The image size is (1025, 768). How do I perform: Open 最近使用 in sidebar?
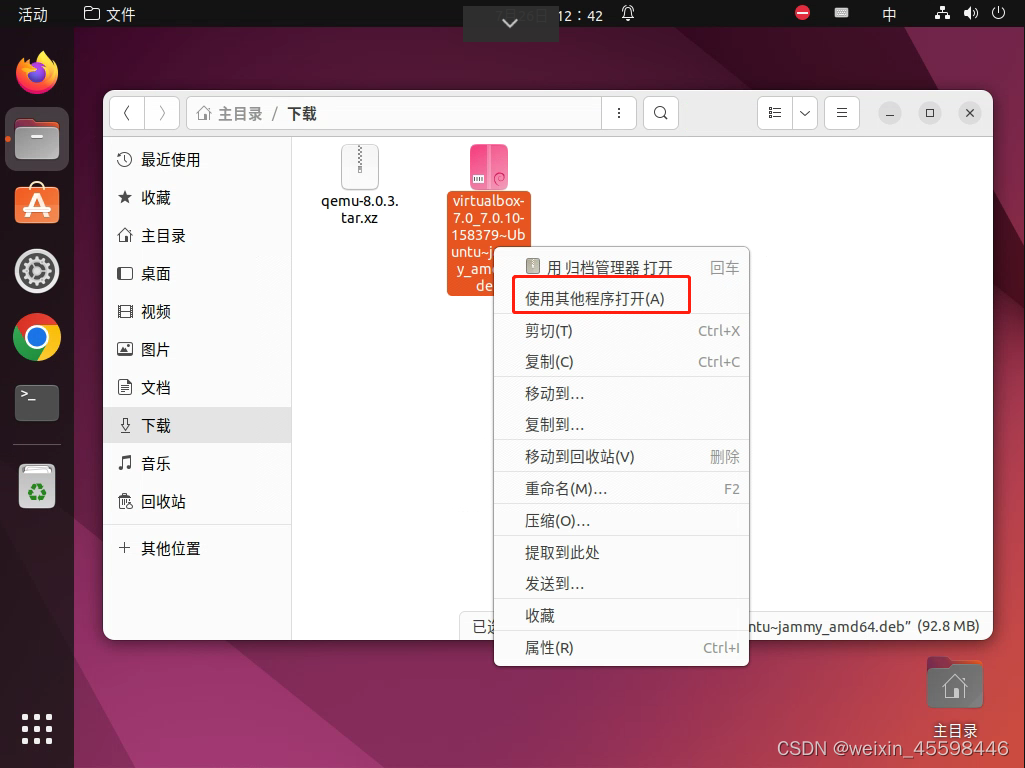197,159
